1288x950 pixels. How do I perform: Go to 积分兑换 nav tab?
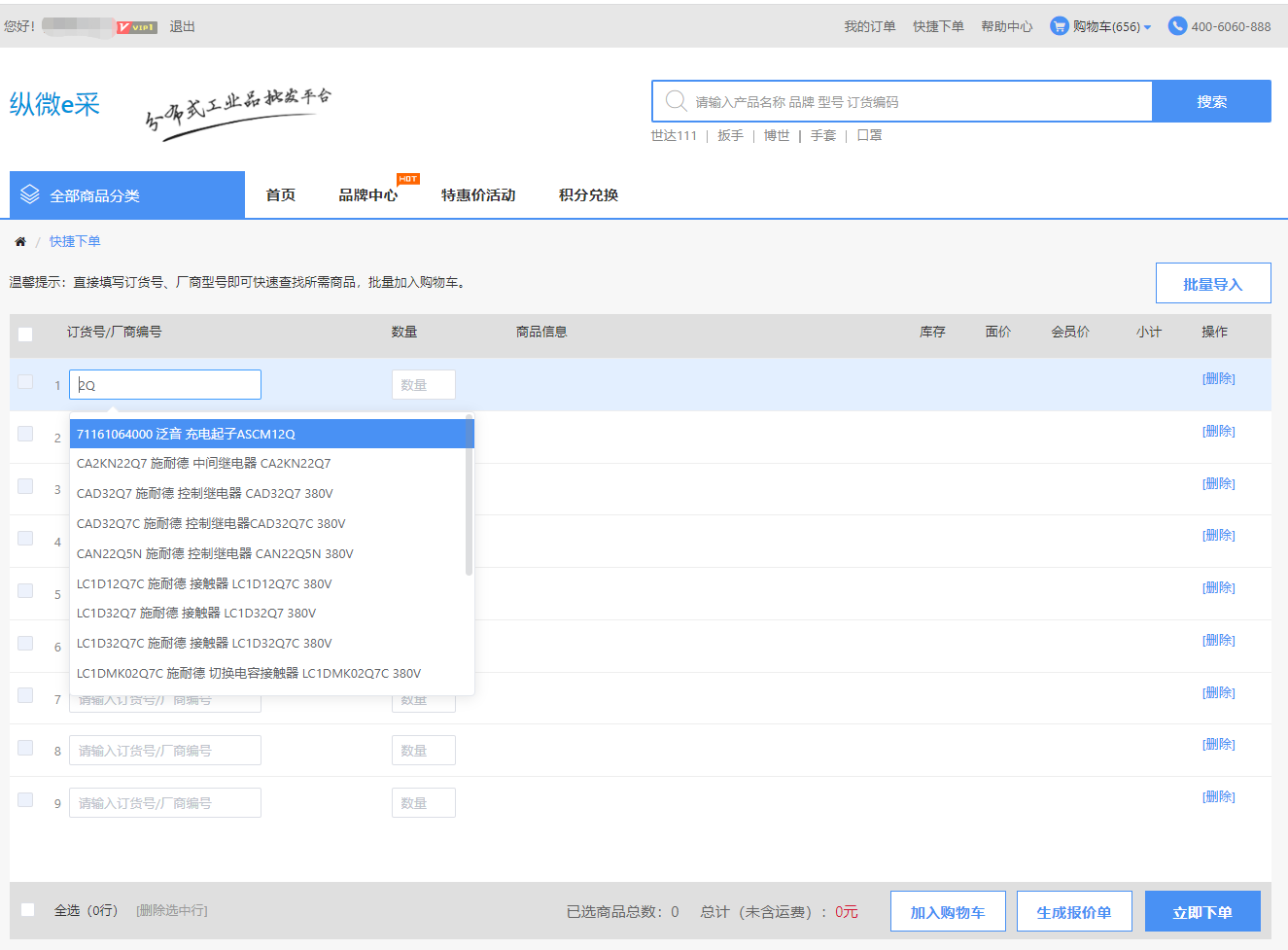588,195
